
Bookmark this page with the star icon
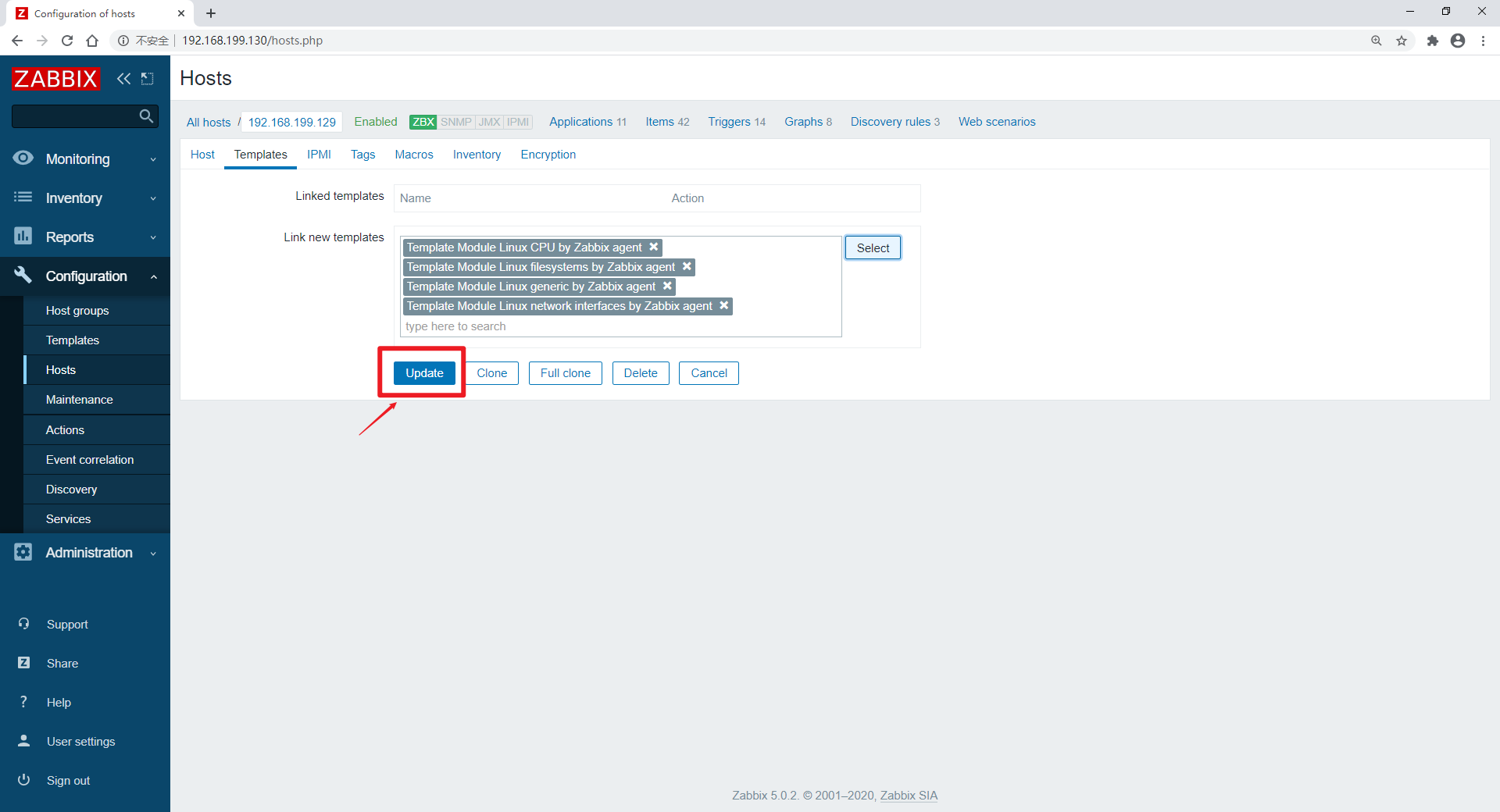pos(1402,41)
